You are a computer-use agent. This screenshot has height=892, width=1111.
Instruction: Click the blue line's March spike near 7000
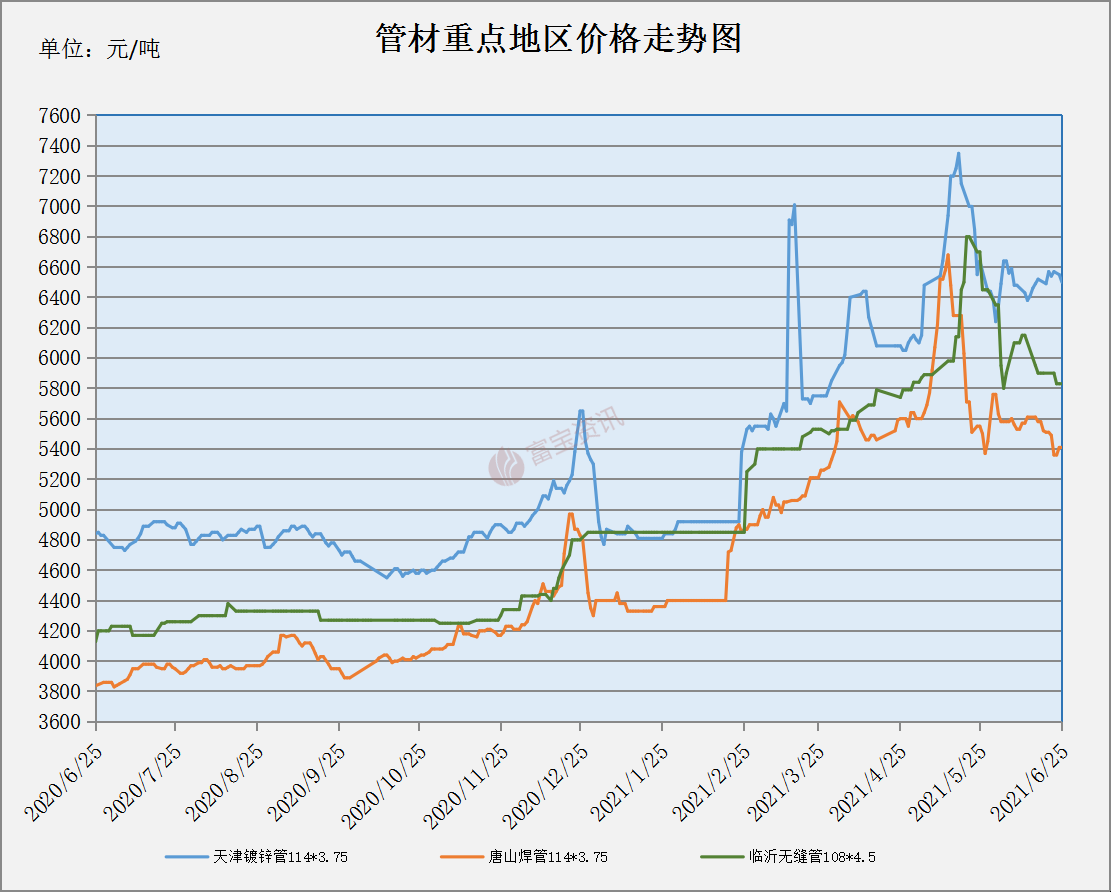[794, 205]
